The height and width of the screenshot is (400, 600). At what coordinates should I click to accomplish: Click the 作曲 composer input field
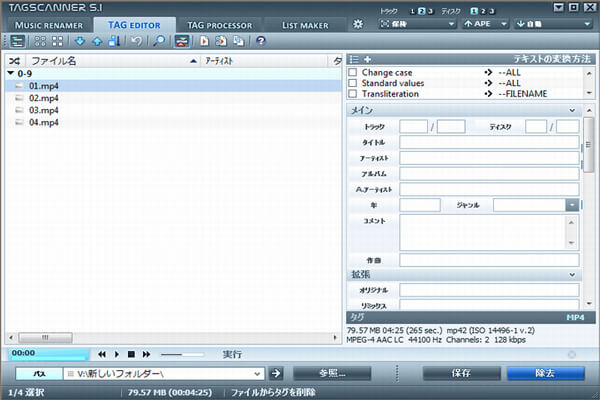click(x=489, y=260)
